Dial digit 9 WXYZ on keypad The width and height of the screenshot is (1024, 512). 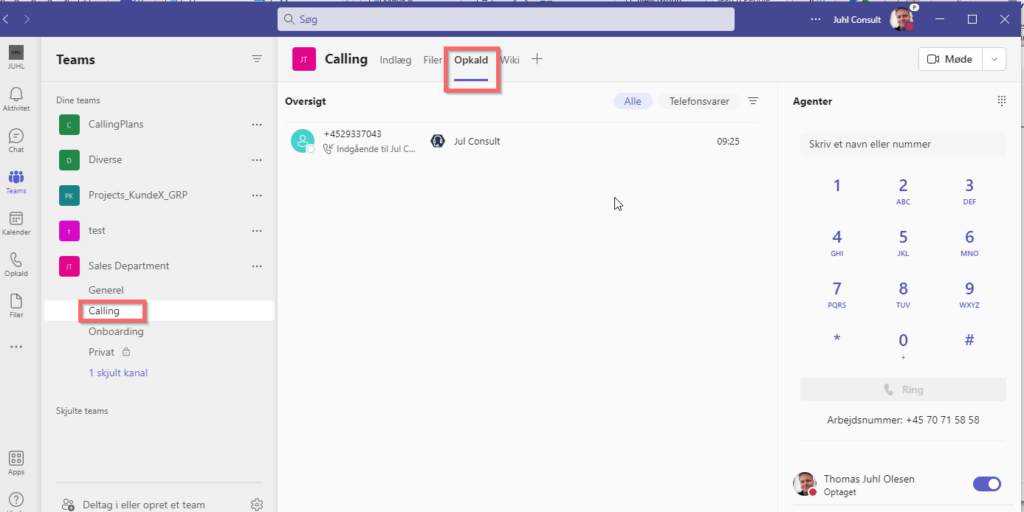click(x=969, y=294)
